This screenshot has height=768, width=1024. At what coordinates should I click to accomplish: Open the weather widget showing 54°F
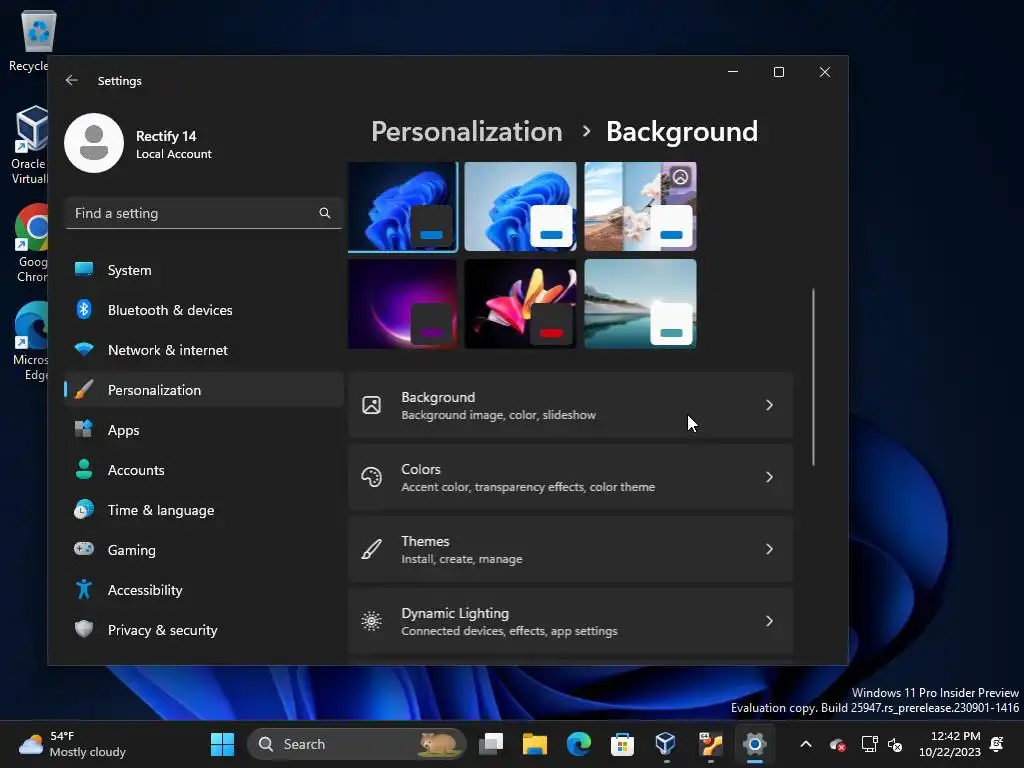coord(72,744)
